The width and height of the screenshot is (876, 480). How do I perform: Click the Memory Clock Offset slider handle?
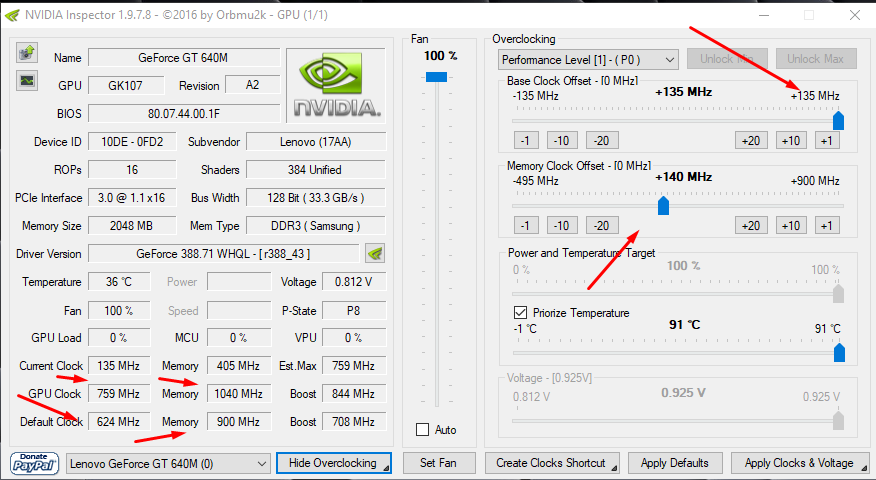point(663,205)
